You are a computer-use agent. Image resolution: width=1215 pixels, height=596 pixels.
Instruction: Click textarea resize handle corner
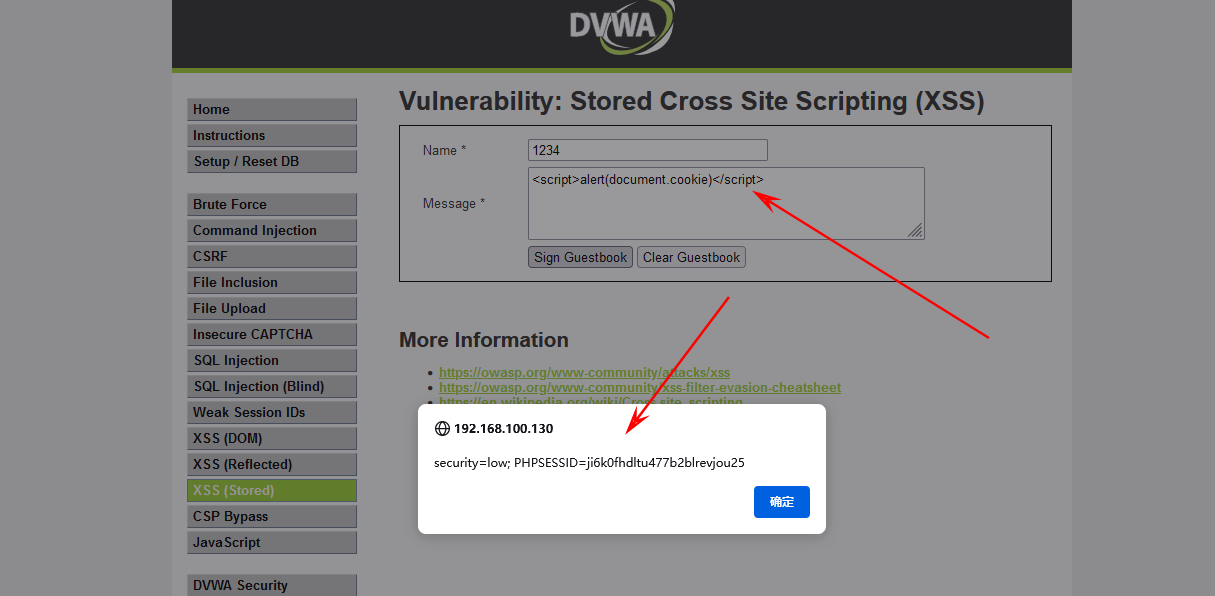(916, 231)
